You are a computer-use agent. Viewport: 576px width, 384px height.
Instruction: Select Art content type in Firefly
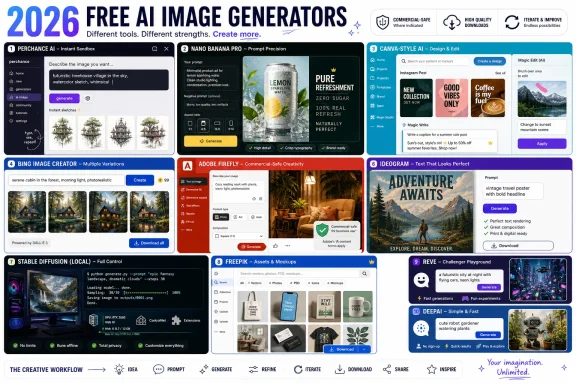pyautogui.click(x=238, y=217)
